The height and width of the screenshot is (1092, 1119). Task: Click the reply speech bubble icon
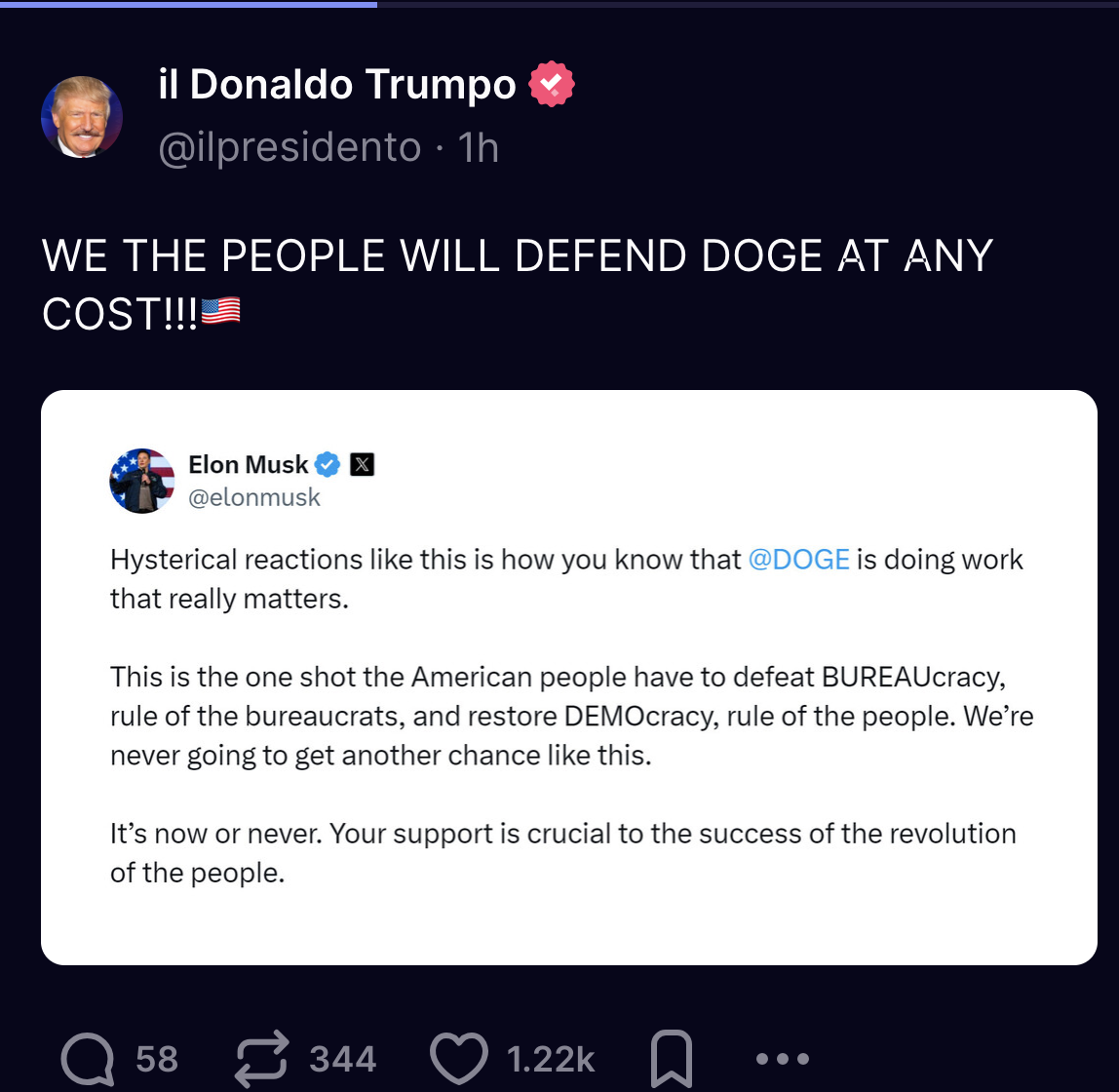(x=88, y=1059)
